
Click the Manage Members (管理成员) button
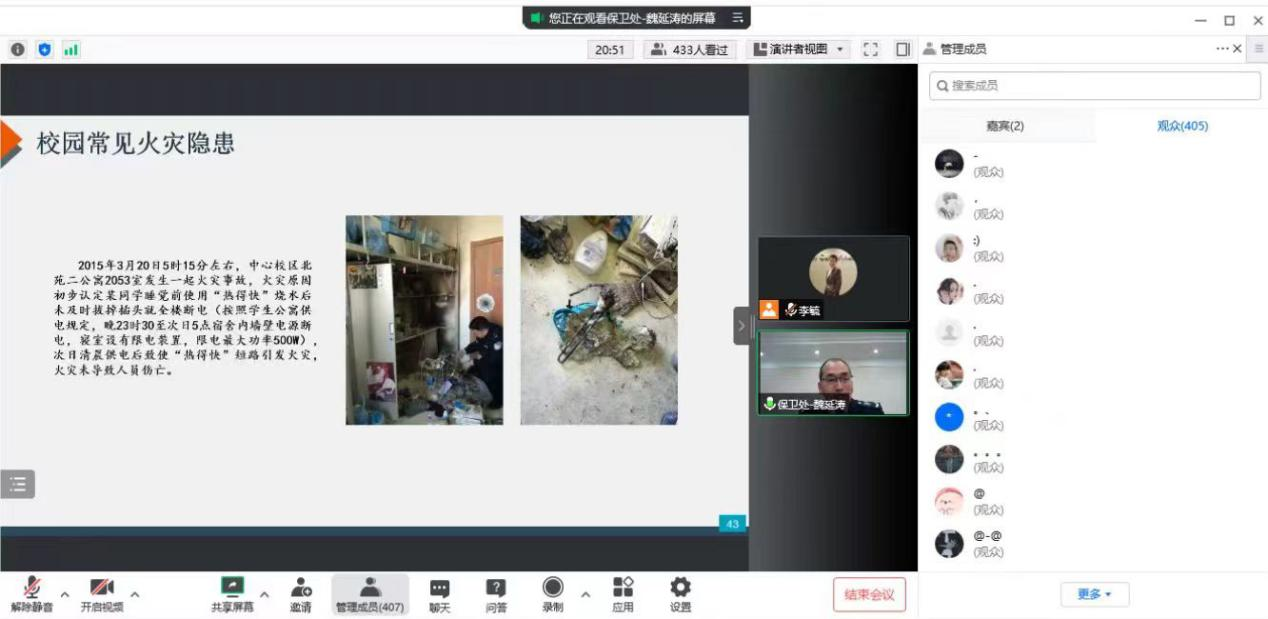370,594
